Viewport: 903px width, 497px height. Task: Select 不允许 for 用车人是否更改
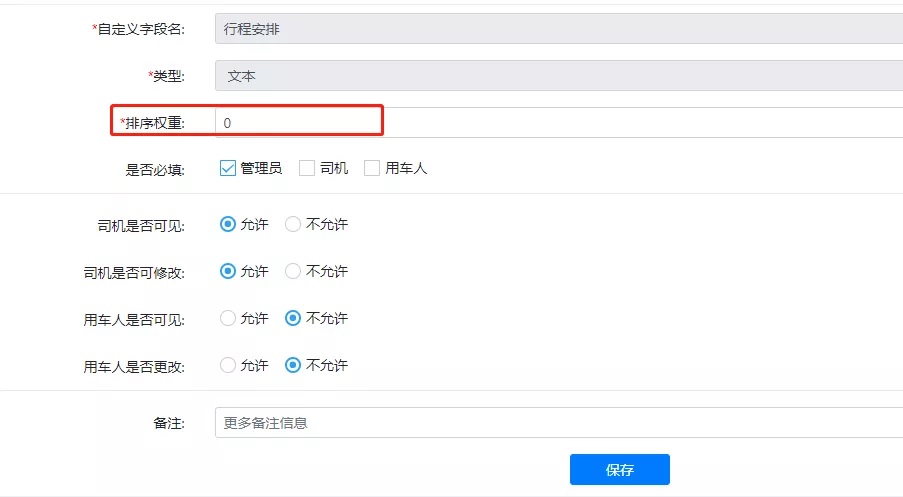click(x=293, y=365)
